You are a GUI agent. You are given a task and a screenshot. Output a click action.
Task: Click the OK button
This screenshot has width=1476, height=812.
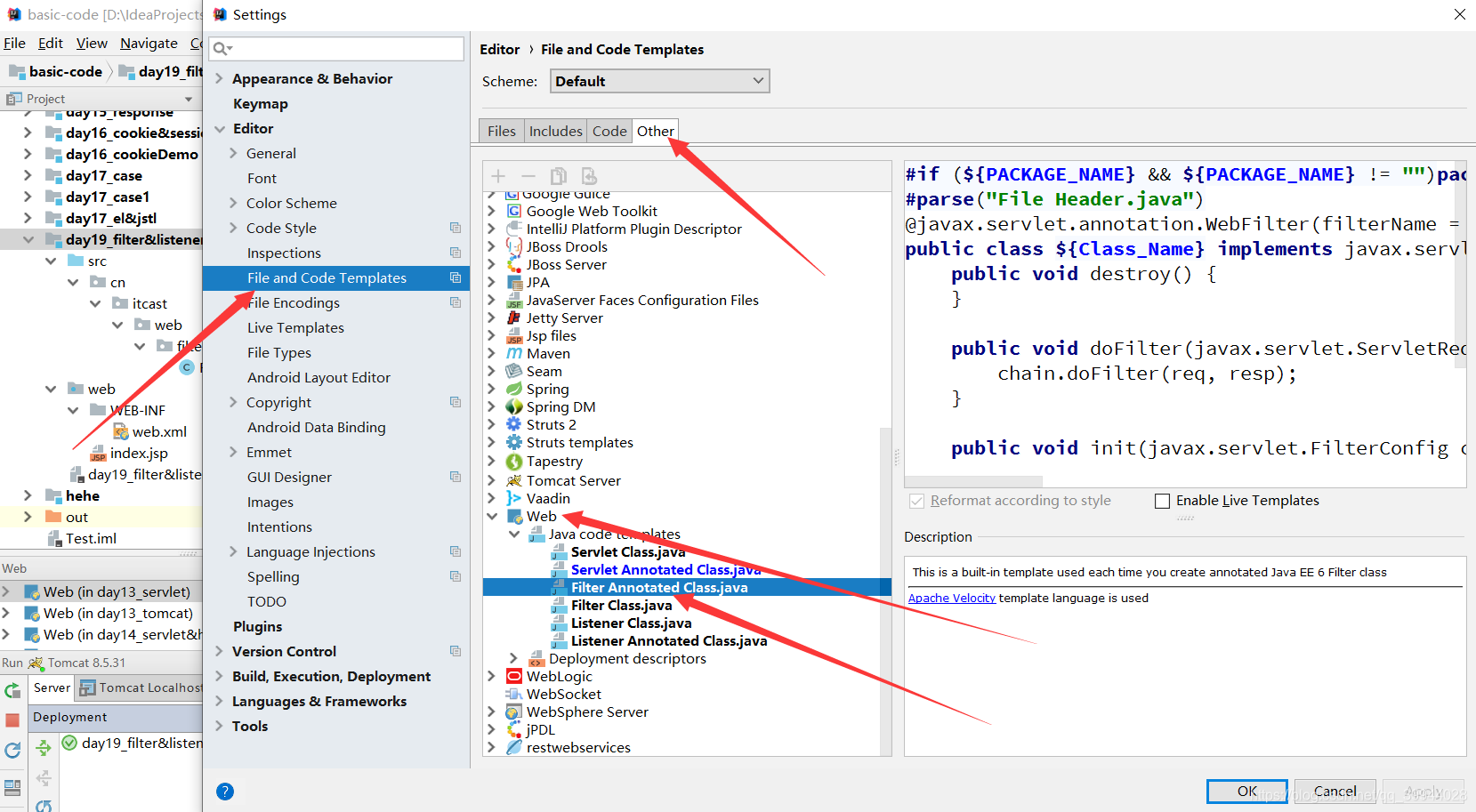click(x=1247, y=791)
